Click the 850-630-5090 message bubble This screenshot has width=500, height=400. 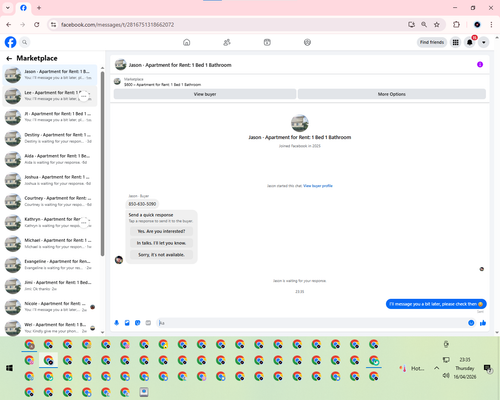coord(142,204)
